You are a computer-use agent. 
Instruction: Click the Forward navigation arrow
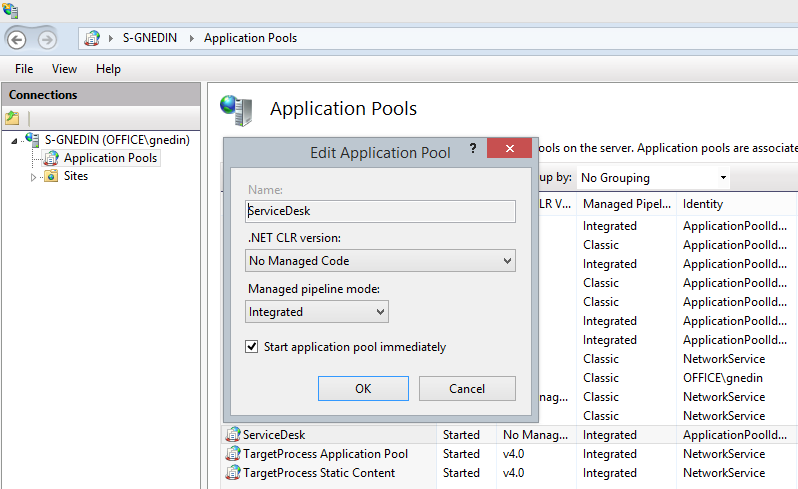(47, 39)
